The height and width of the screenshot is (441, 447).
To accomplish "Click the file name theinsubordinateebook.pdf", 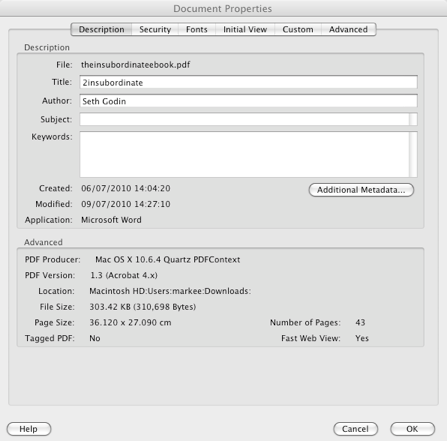I will click(x=136, y=65).
